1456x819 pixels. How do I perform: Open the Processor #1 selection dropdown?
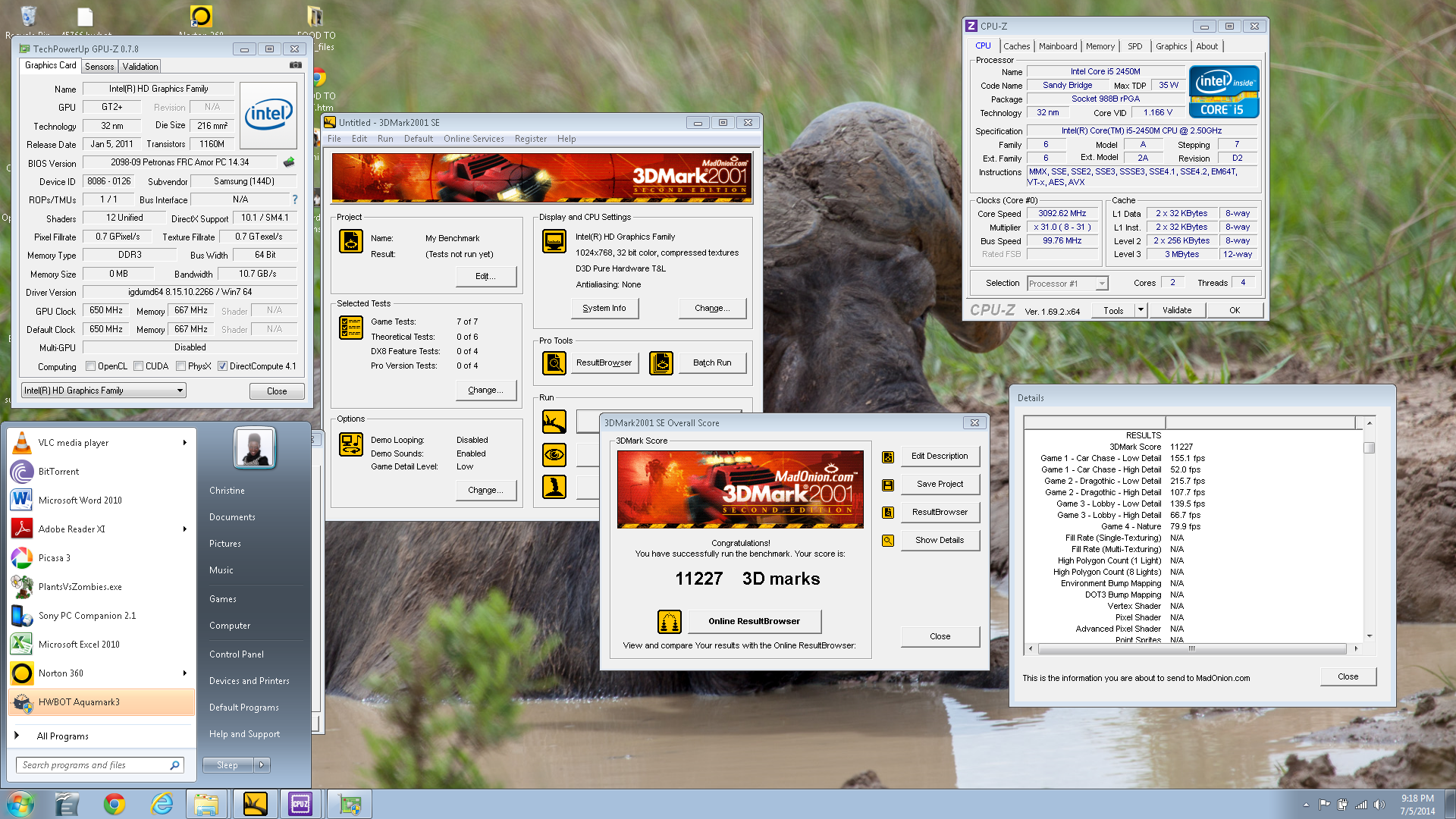1068,284
